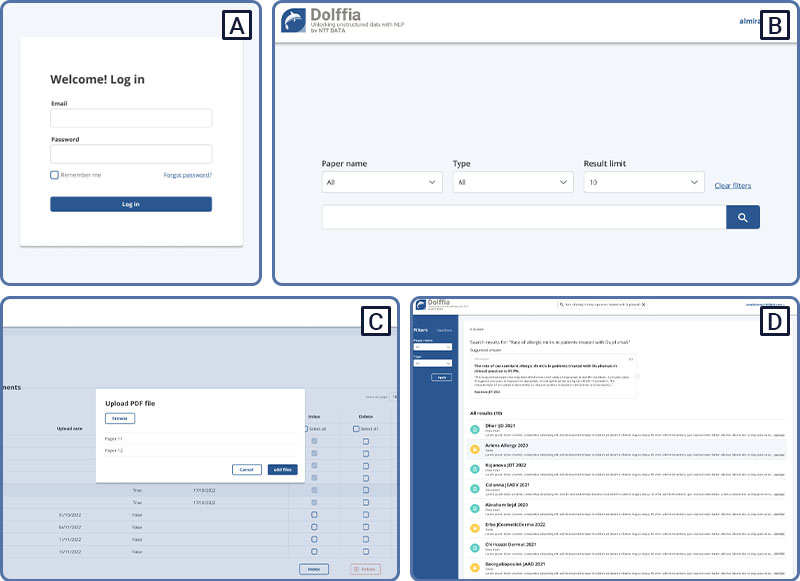The width and height of the screenshot is (800, 581).
Task: Switch to the Questions tab in the sidebar
Action: 444,329
